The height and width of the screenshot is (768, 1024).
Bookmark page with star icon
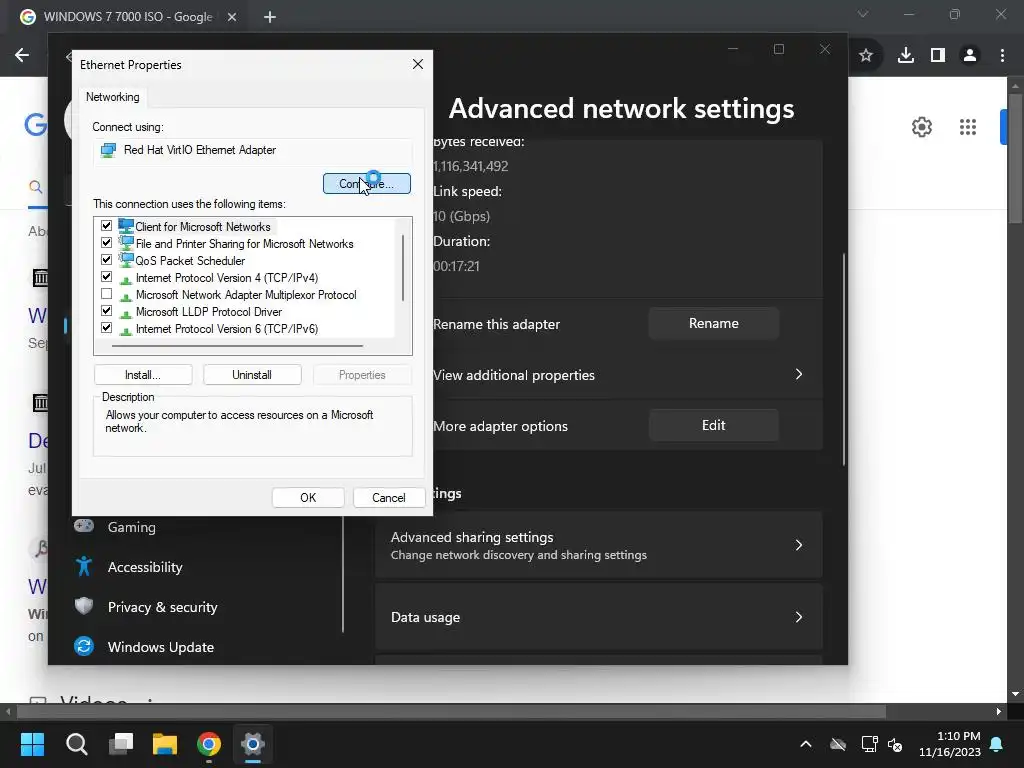pos(866,56)
